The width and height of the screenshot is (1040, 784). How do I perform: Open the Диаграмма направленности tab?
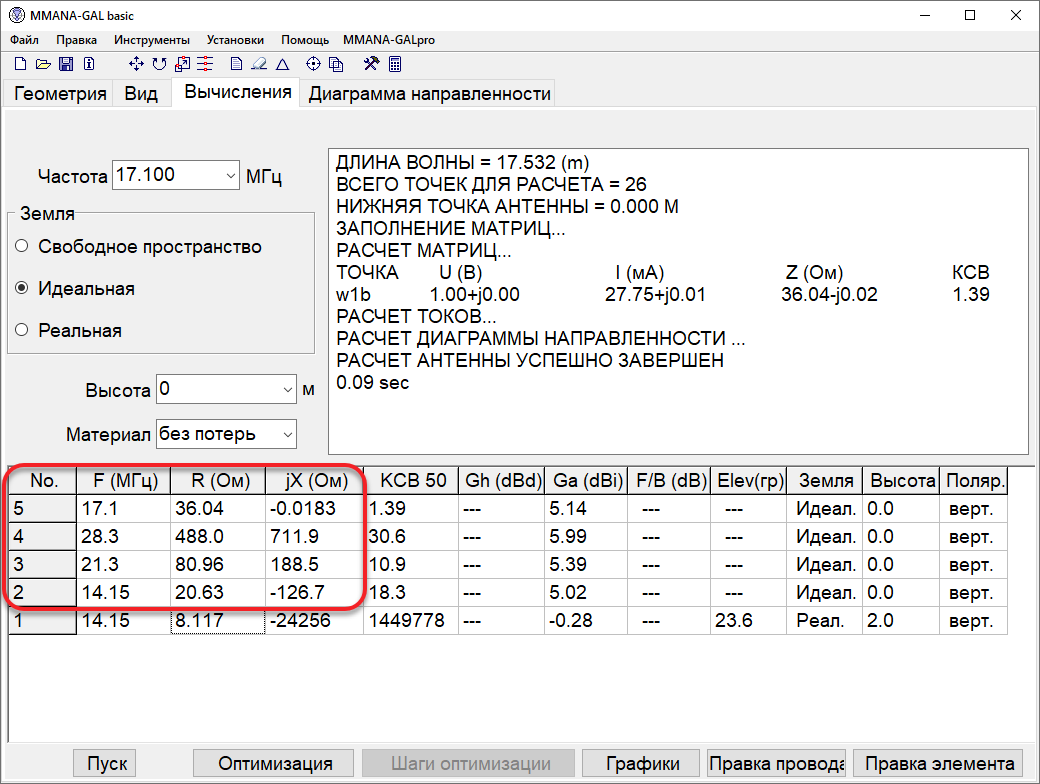[x=429, y=94]
